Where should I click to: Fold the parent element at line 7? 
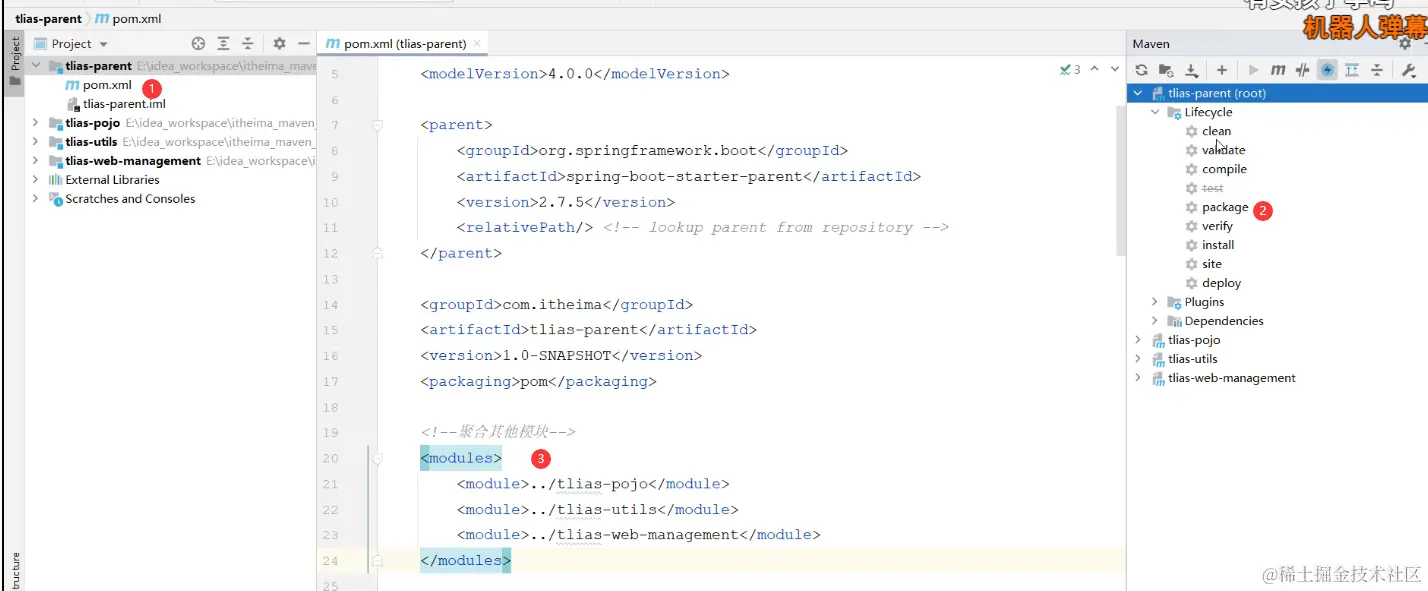tap(377, 125)
